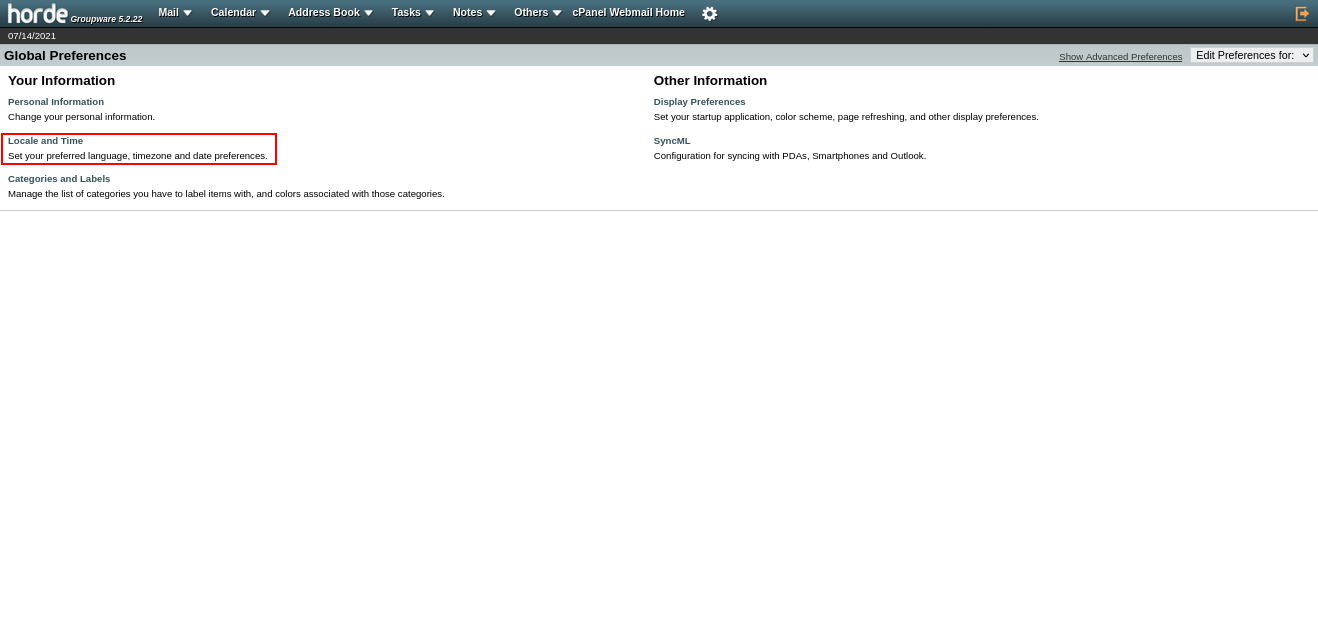Open the Settings gear icon

(x=709, y=13)
